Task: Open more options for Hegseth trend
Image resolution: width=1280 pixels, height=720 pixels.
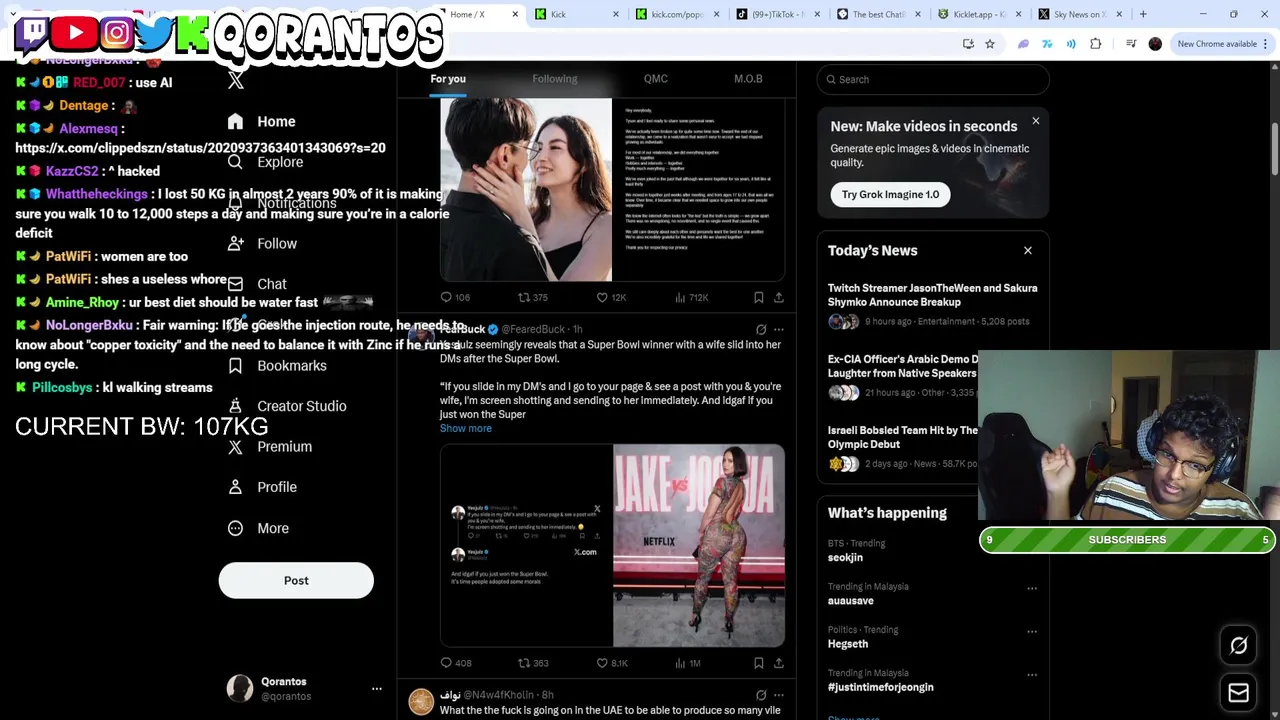Action: [1032, 631]
